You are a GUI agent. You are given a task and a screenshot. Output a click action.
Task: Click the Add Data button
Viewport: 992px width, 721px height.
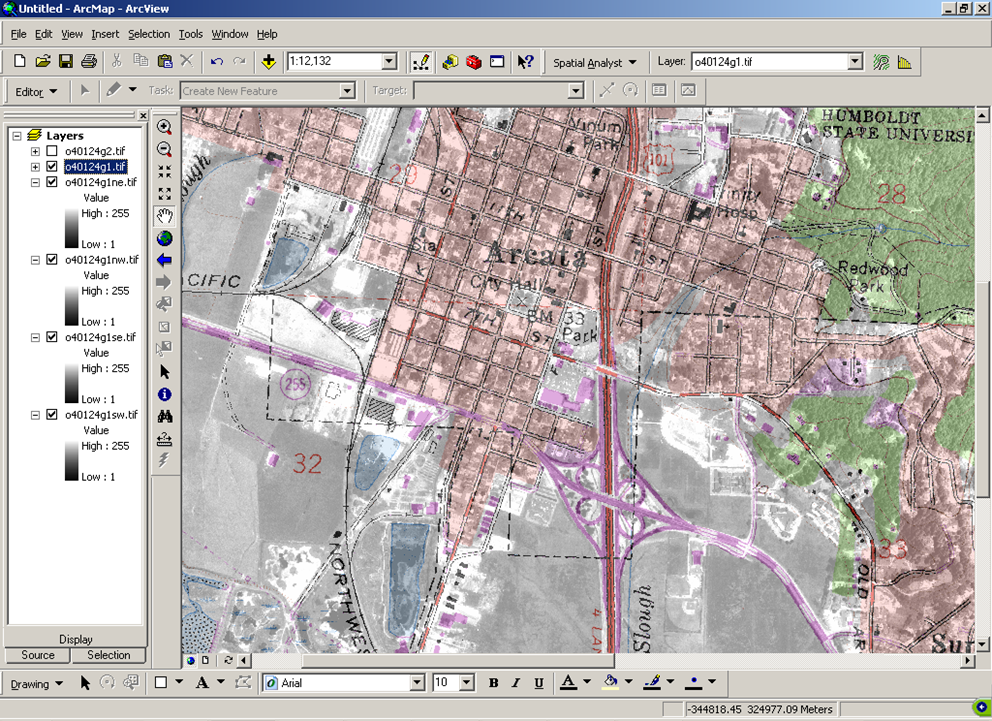click(x=268, y=62)
